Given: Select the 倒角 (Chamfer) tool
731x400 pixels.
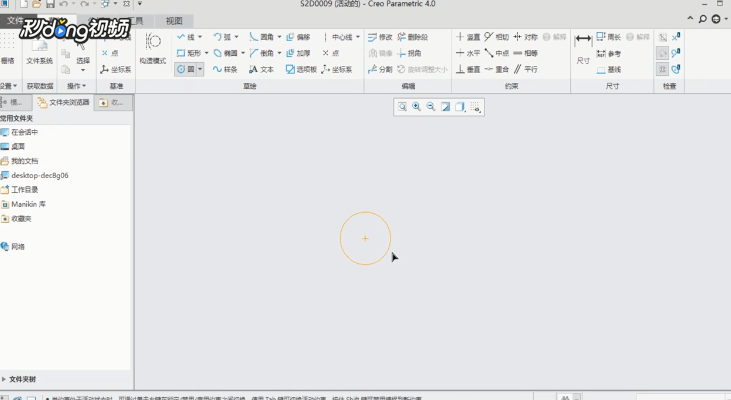Looking at the screenshot, I should point(262,53).
